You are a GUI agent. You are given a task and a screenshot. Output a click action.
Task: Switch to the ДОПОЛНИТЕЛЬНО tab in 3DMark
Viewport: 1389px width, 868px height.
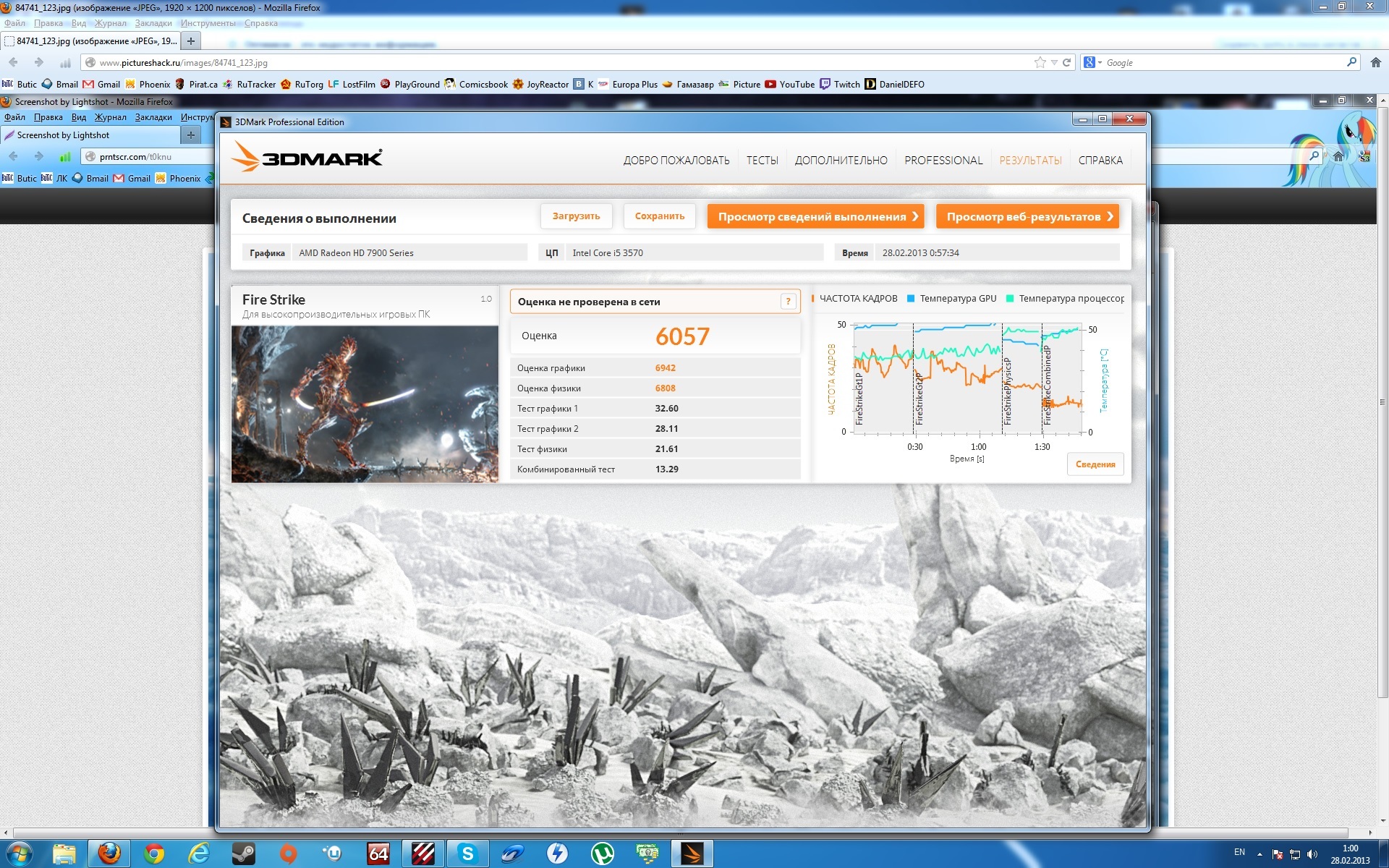[841, 161]
